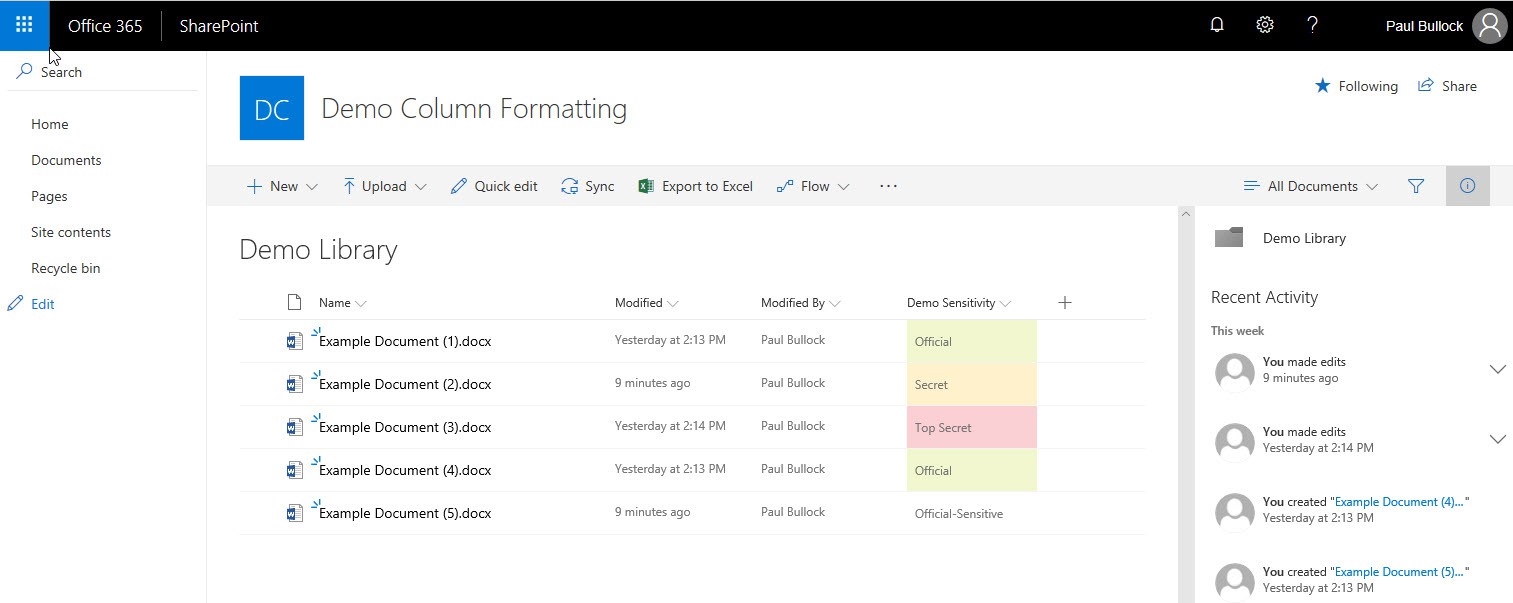Expand the New dropdown menu

[282, 186]
